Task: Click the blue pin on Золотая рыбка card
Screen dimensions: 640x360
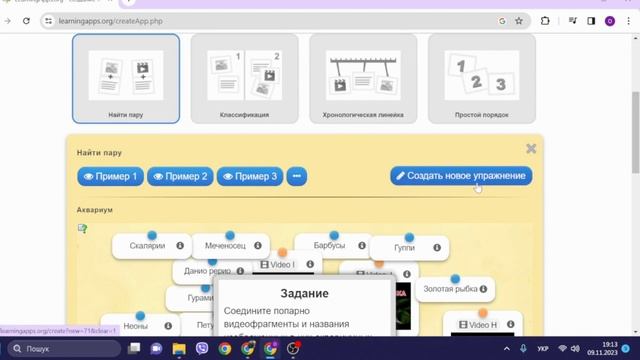Action: coord(455,279)
